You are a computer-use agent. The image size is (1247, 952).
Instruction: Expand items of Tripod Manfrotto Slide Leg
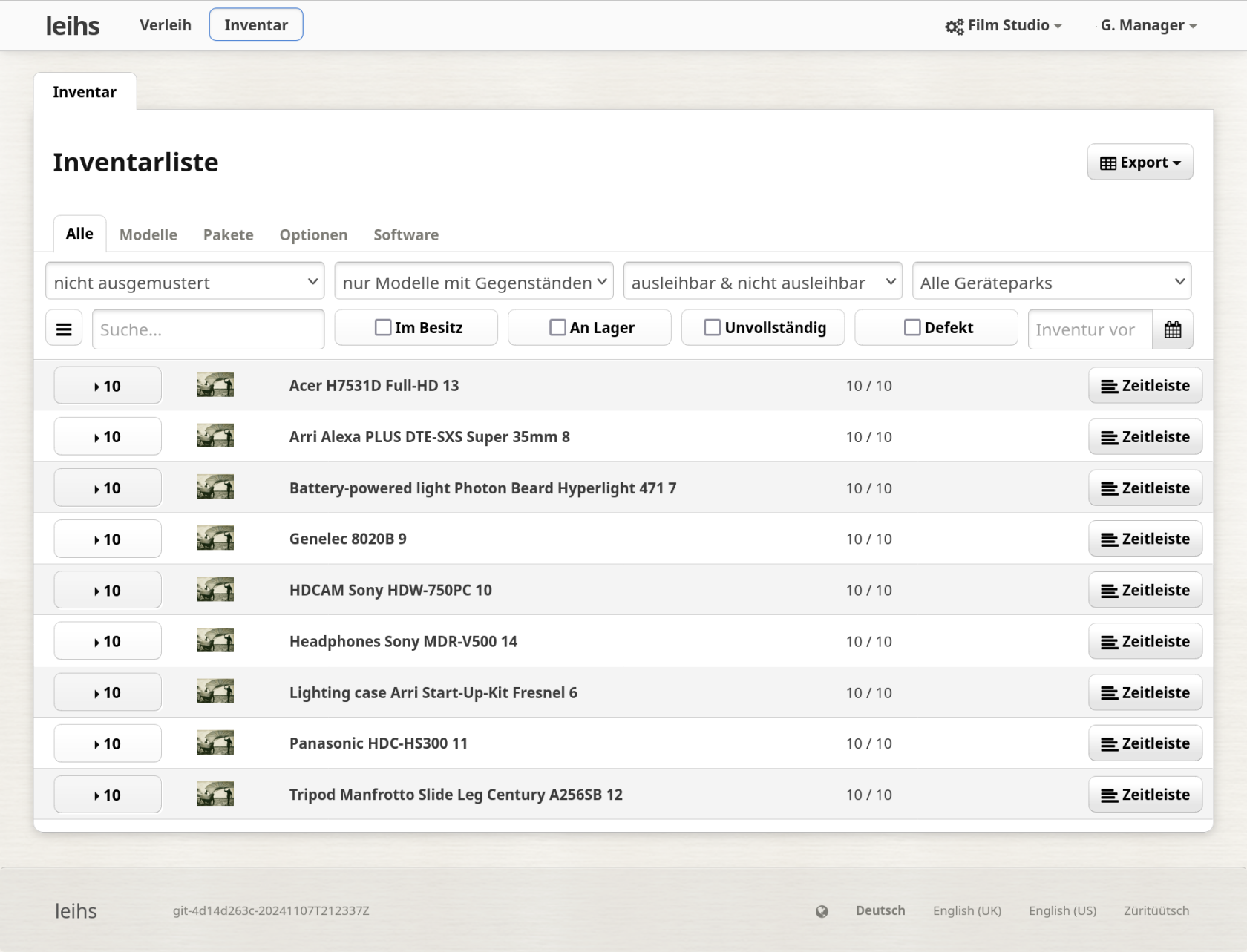(108, 795)
